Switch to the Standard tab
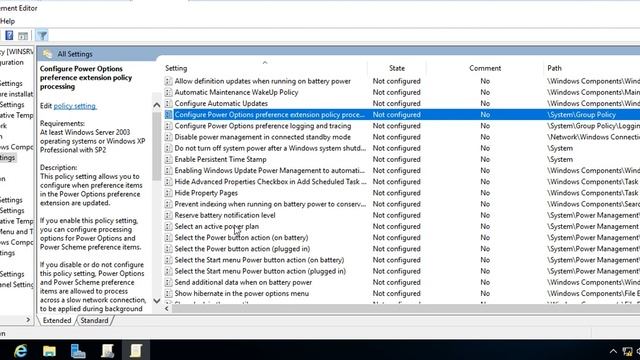The height and width of the screenshot is (360, 640). click(x=94, y=320)
